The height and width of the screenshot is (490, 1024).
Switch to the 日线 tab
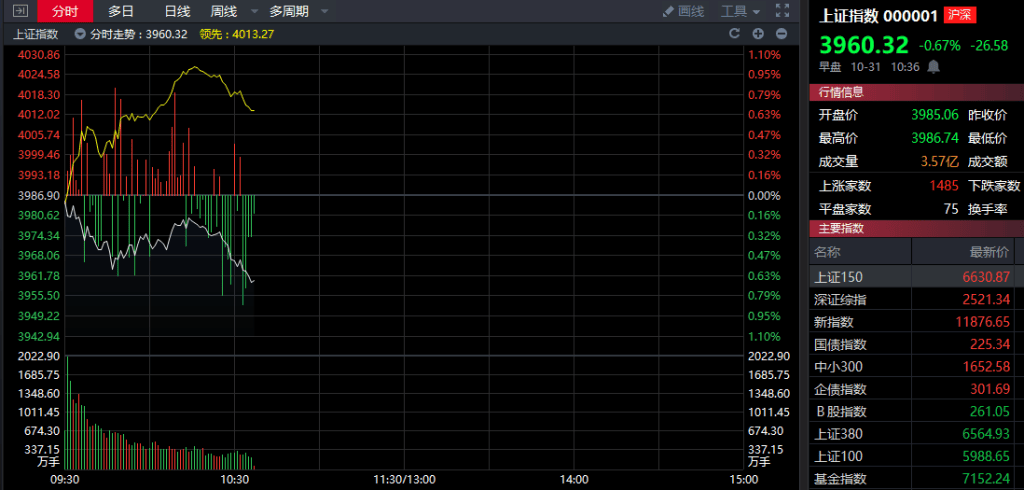coord(177,11)
